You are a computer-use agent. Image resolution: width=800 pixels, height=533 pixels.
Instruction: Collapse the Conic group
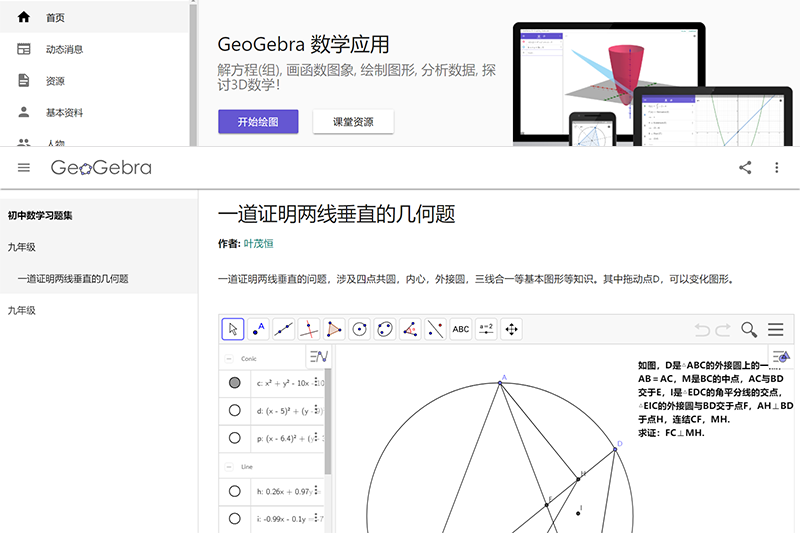(229, 359)
